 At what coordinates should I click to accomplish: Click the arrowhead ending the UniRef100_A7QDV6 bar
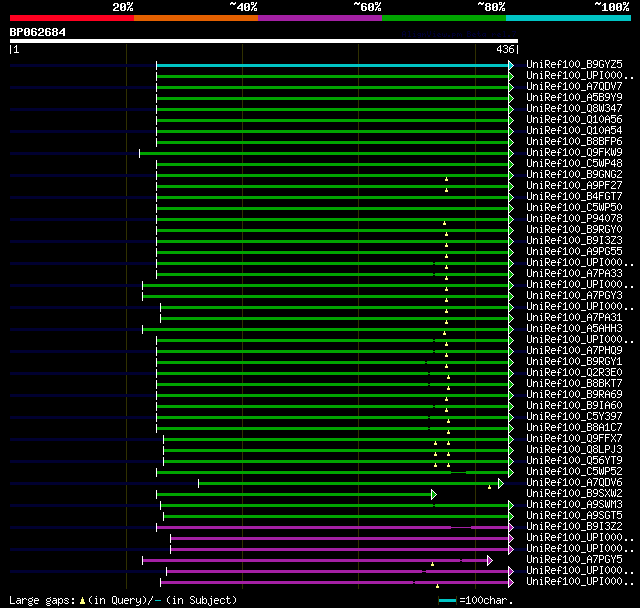(x=501, y=484)
